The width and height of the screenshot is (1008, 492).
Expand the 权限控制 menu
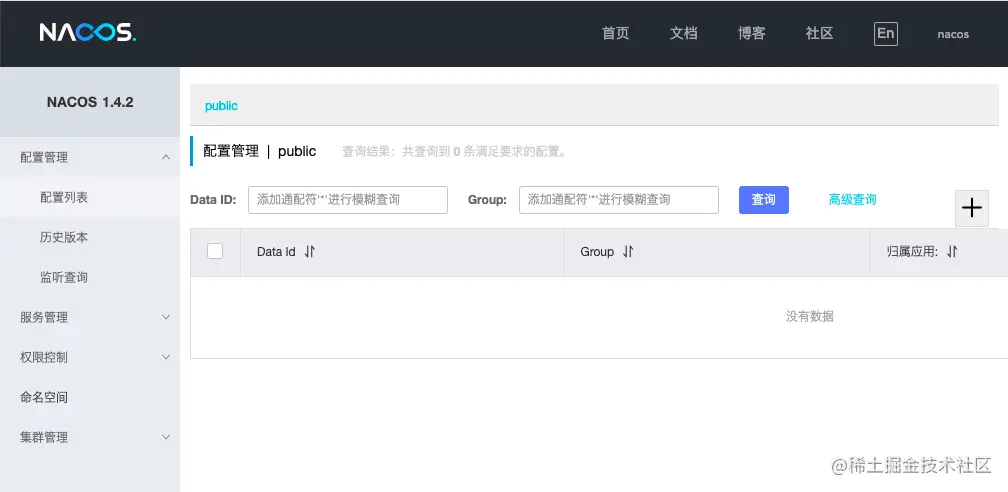90,357
